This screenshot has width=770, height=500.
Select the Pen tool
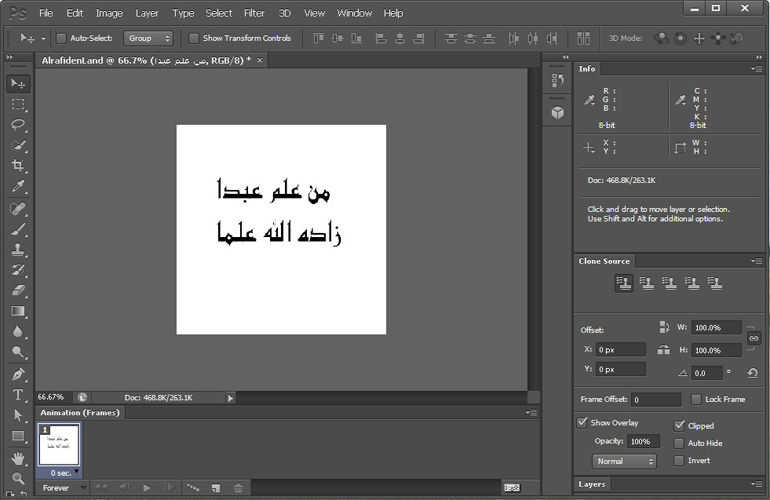pyautogui.click(x=18, y=374)
